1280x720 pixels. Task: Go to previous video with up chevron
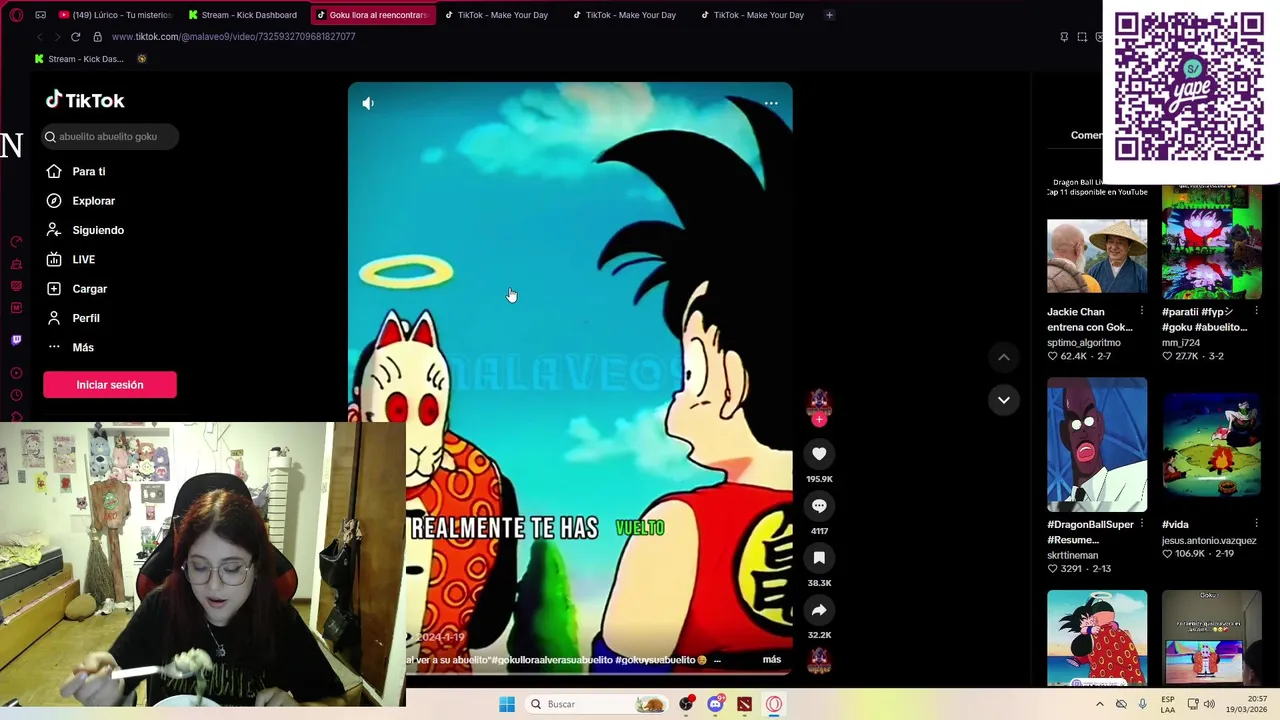click(x=1003, y=357)
